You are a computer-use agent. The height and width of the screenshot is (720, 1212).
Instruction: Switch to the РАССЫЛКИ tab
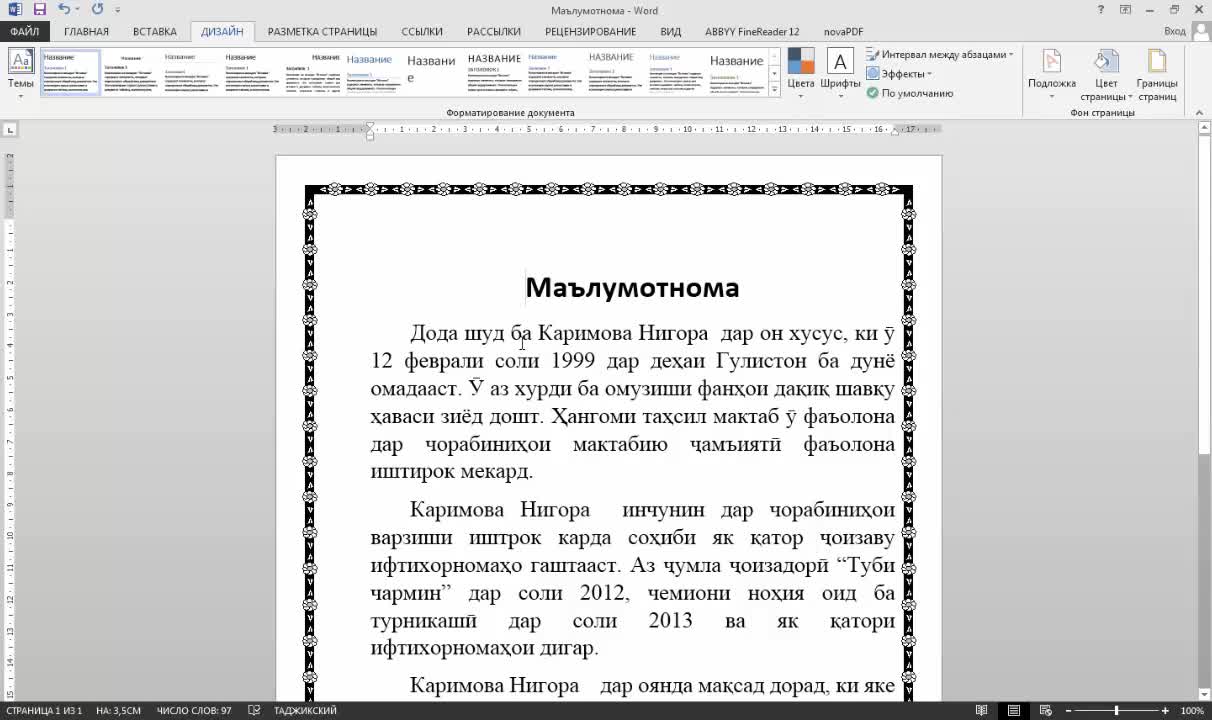click(x=494, y=32)
